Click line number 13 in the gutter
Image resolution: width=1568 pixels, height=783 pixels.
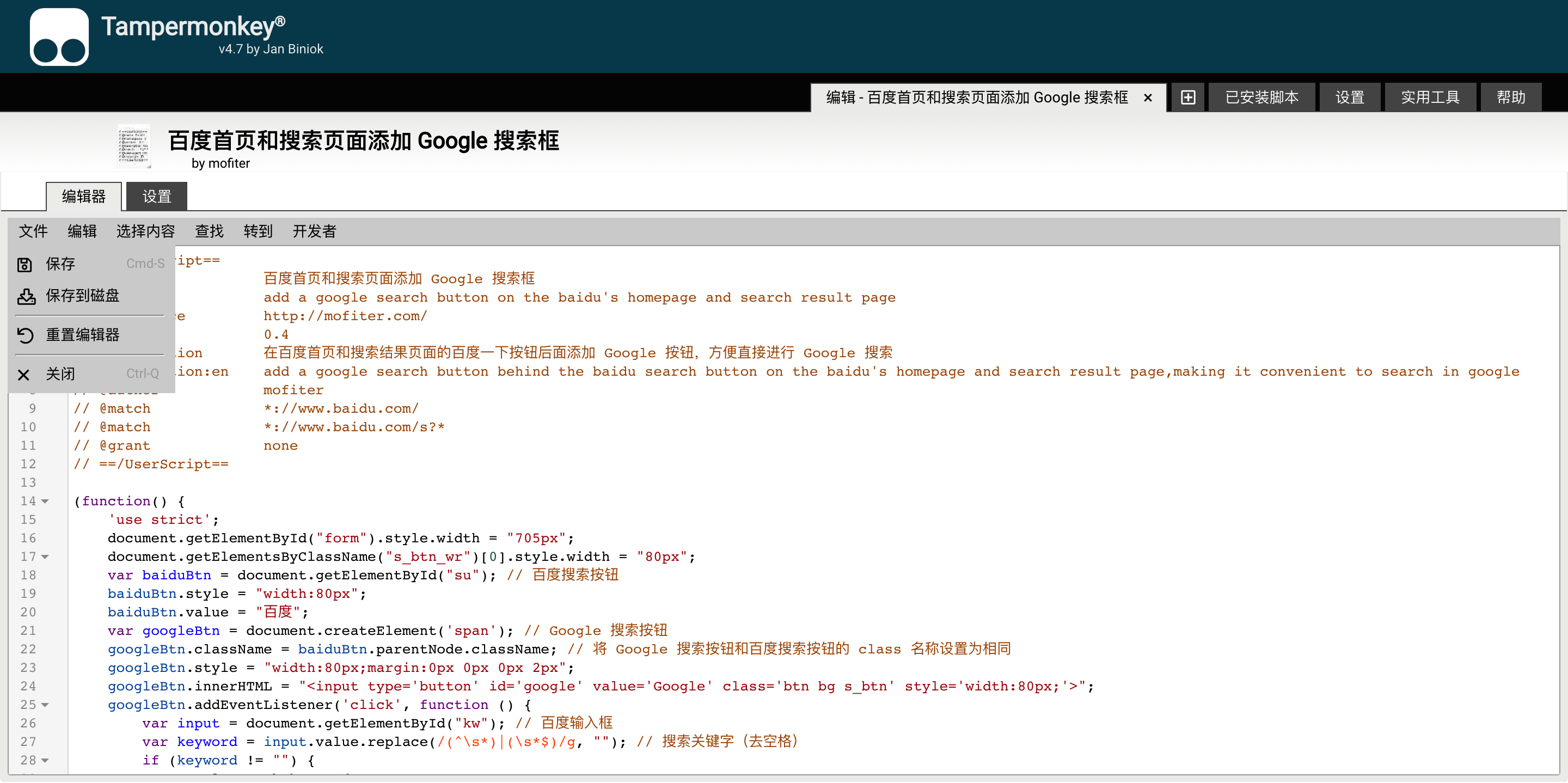29,483
